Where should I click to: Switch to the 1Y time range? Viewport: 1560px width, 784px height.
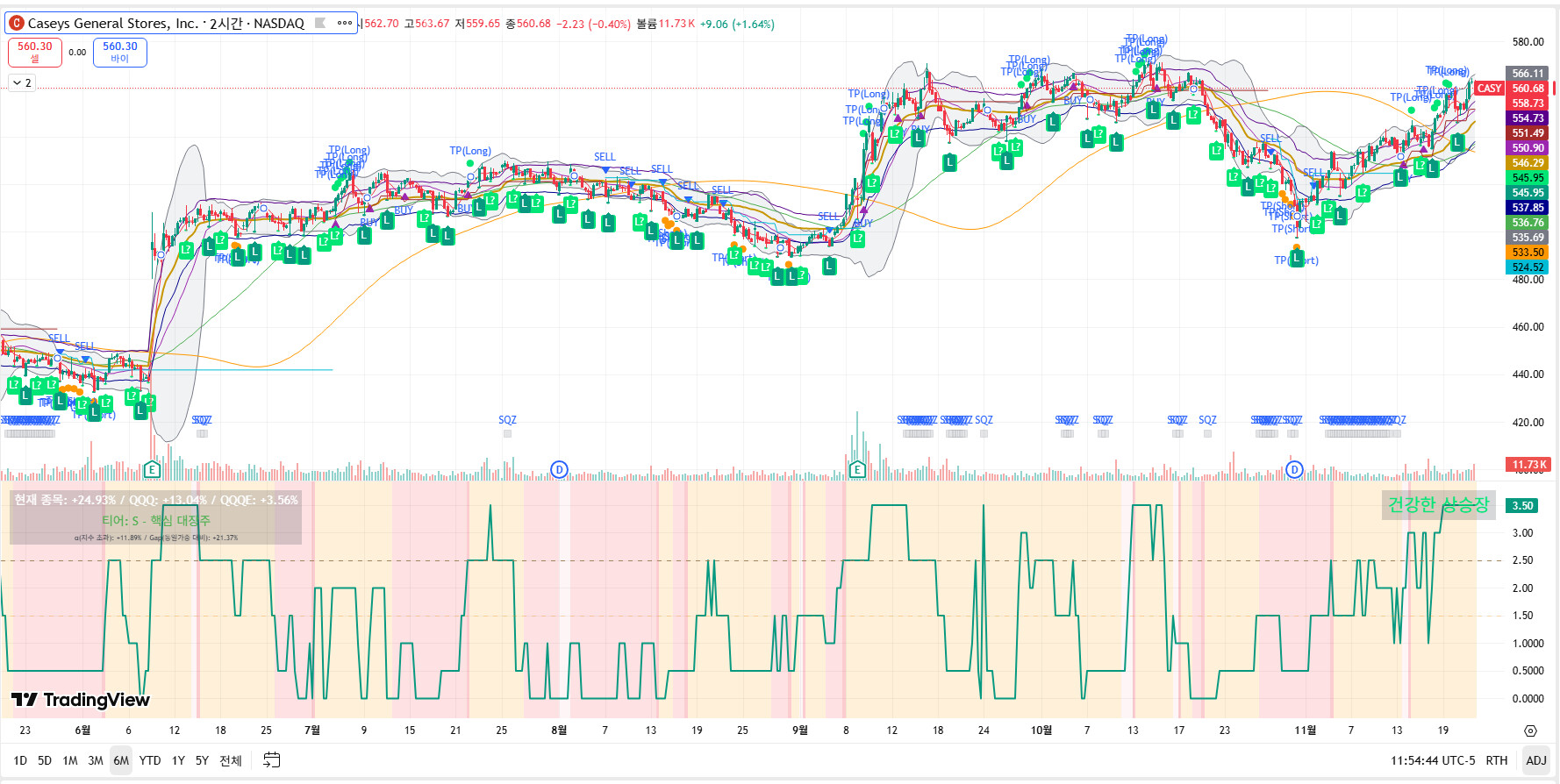pos(178,760)
